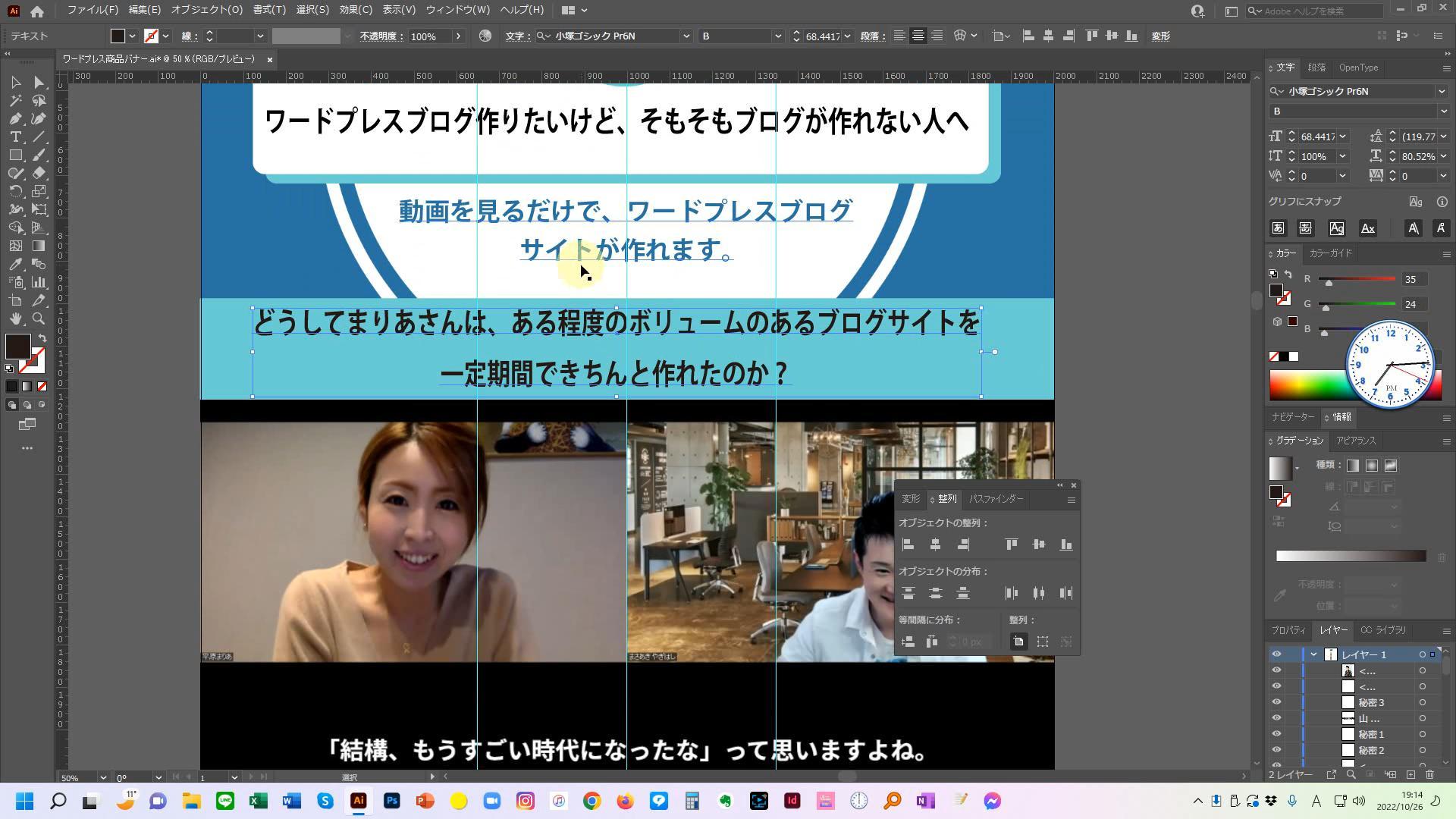The height and width of the screenshot is (819, 1456).
Task: Pick the Eyedropper tool
Action: [x=15, y=265]
